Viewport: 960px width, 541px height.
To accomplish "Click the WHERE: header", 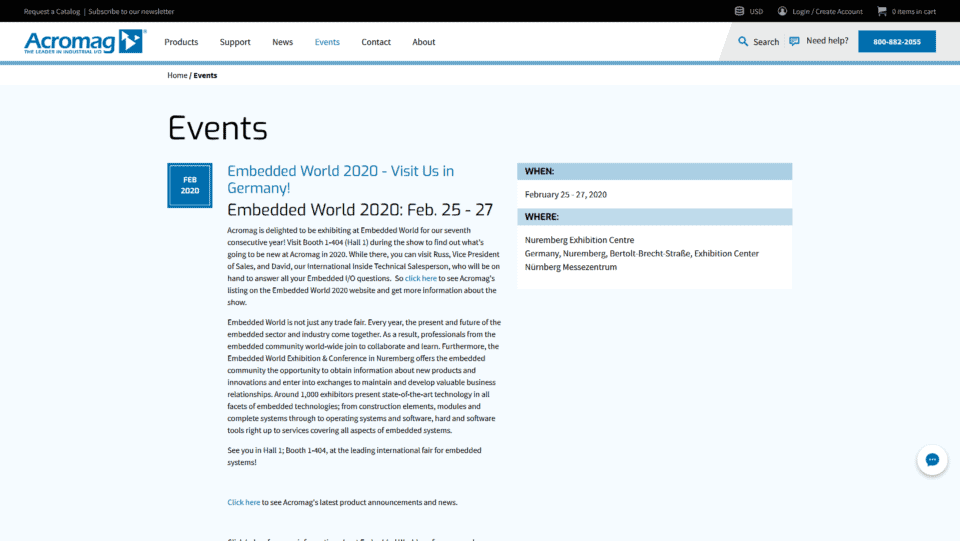I will (654, 217).
